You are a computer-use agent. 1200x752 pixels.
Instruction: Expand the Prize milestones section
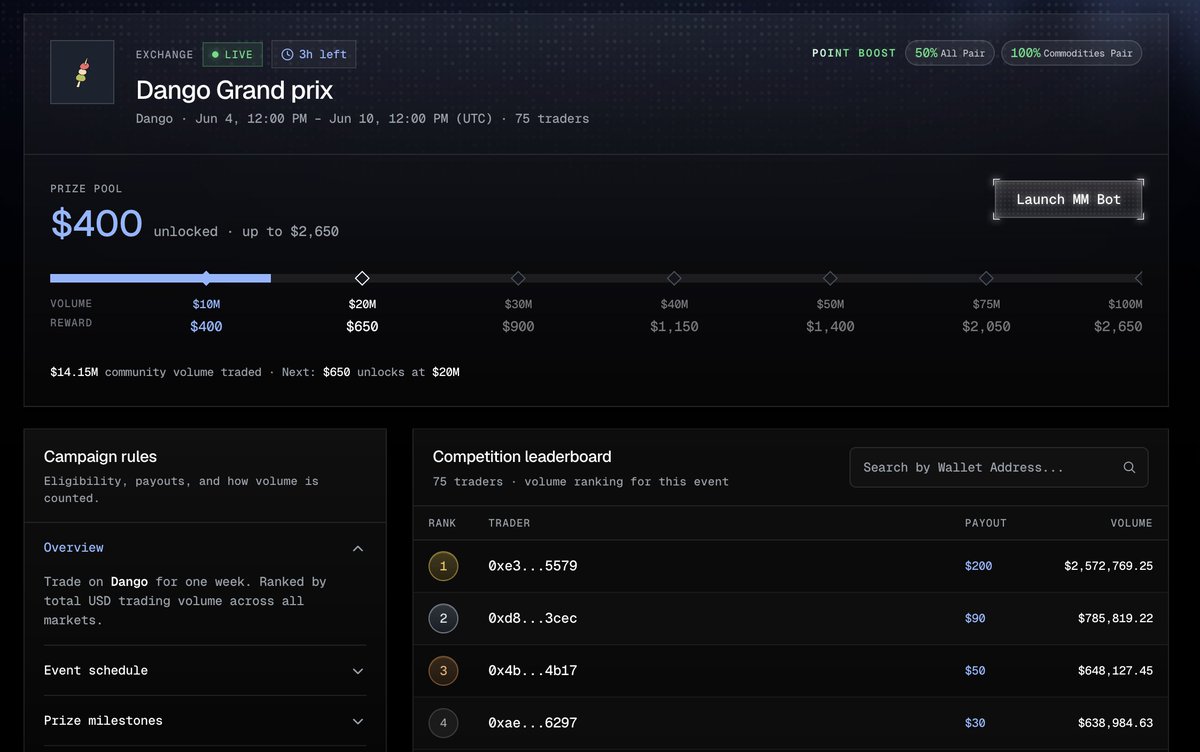(x=358, y=721)
